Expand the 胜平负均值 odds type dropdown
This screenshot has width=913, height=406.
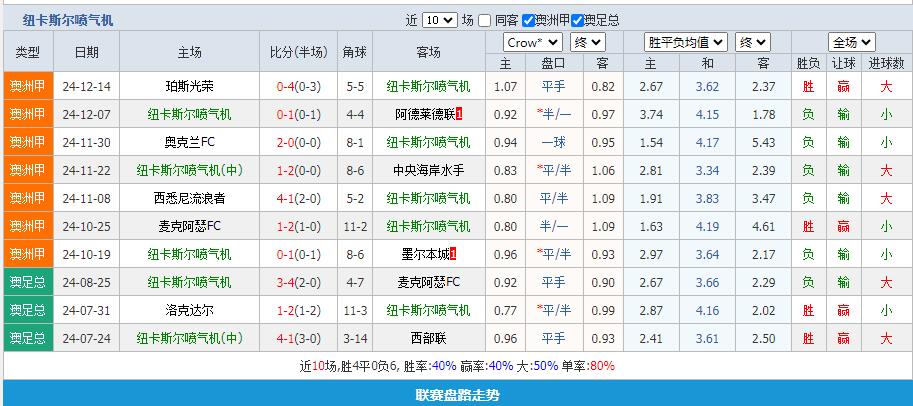pos(685,42)
